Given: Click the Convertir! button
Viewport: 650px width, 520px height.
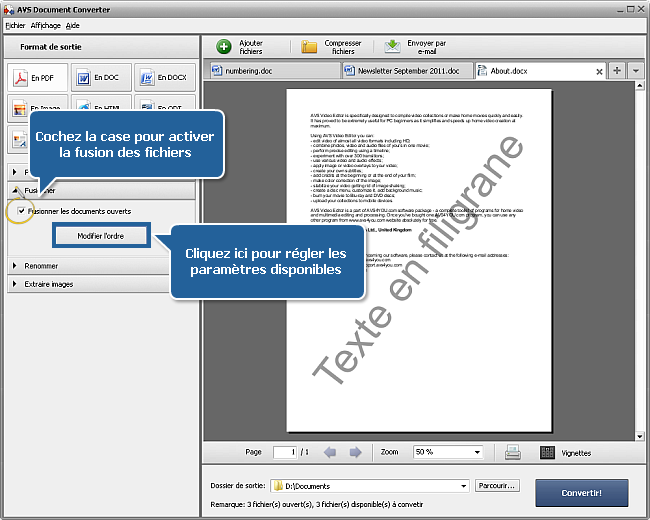Looking at the screenshot, I should tap(582, 493).
